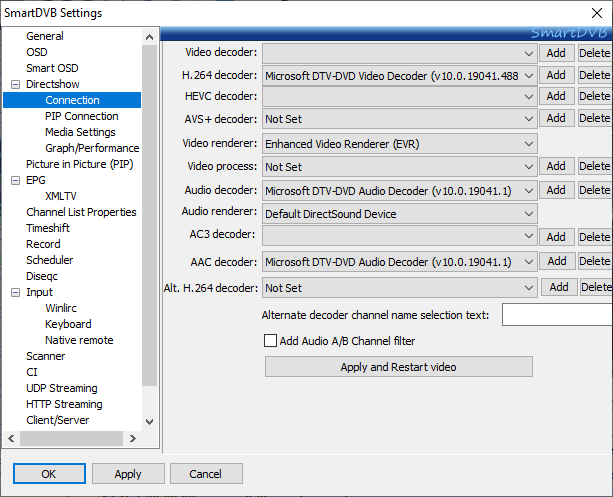The image size is (613, 497).
Task: Click Add next to HEVC decoder
Action: [x=556, y=96]
